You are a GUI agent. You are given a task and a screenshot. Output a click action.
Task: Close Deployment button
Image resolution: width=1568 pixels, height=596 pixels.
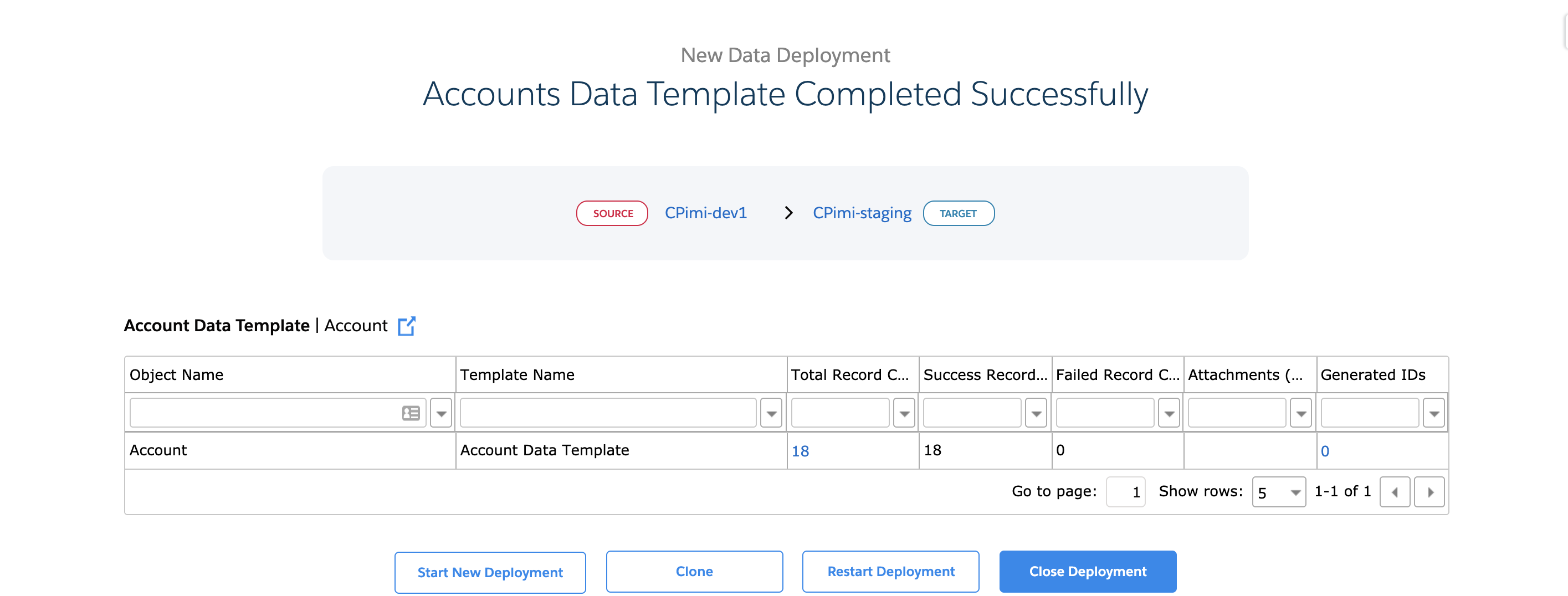(1088, 572)
